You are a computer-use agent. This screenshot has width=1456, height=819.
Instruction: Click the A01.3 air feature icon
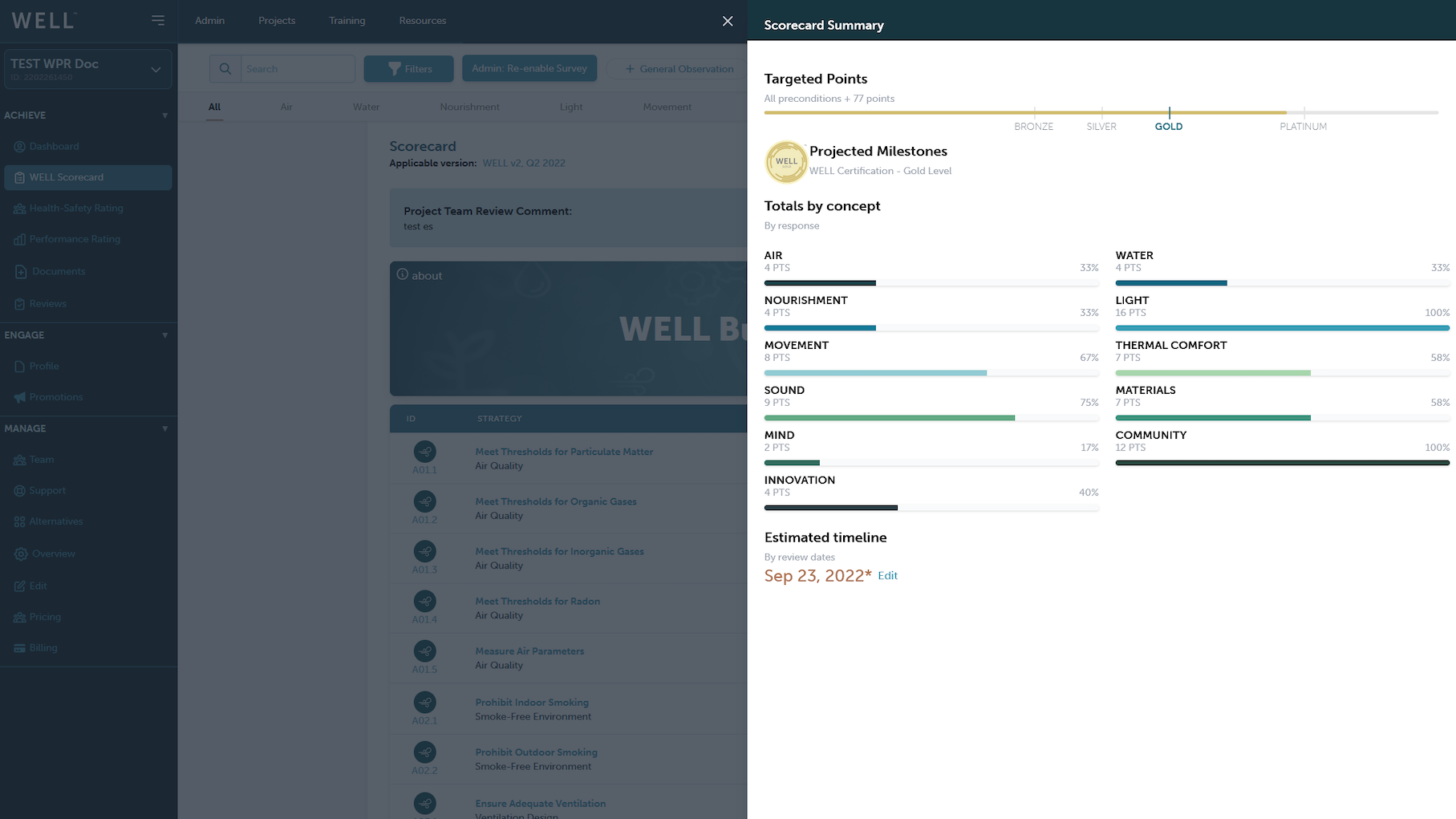[x=425, y=551]
